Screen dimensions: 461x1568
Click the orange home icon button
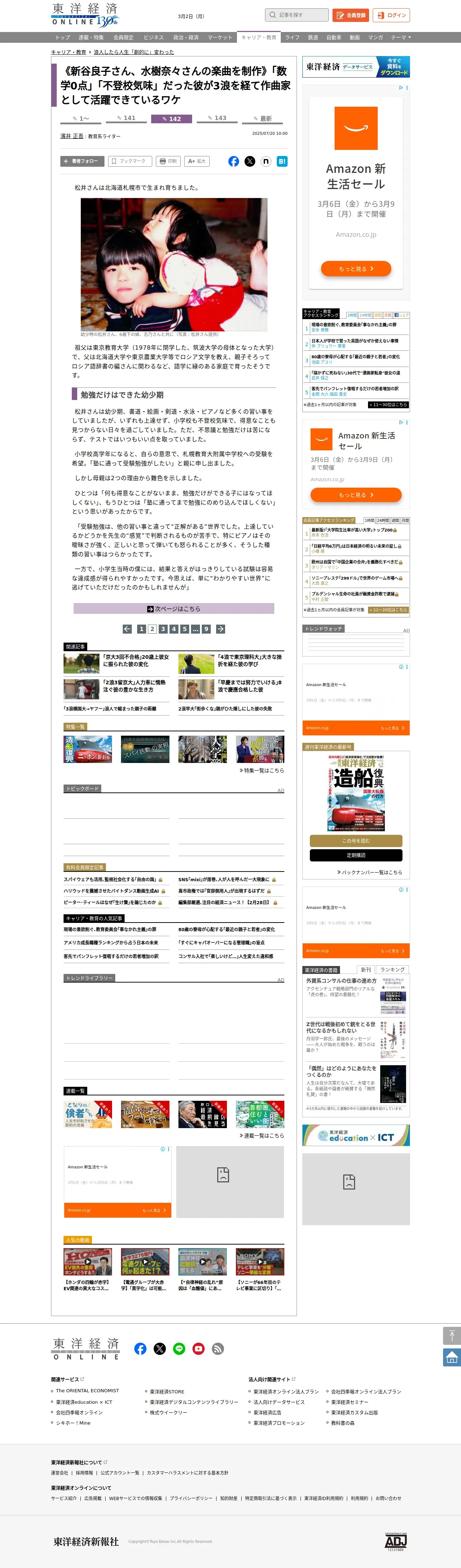[452, 1357]
